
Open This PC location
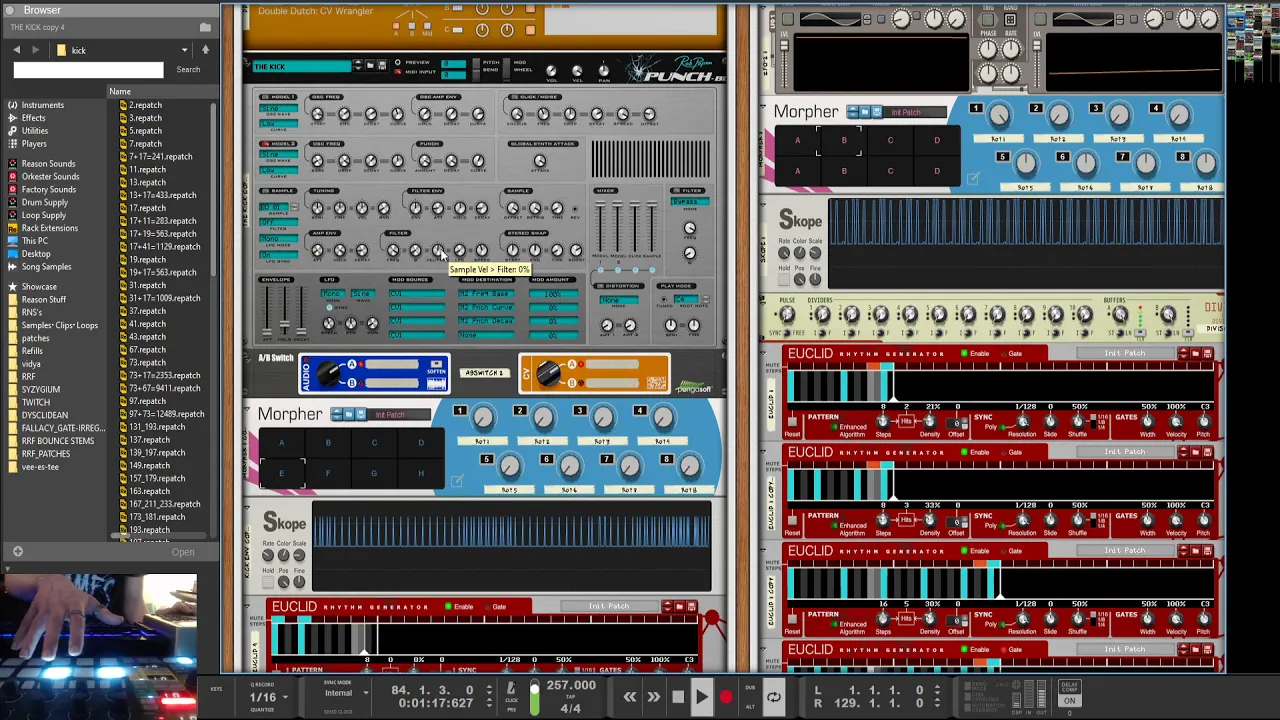pyautogui.click(x=34, y=241)
